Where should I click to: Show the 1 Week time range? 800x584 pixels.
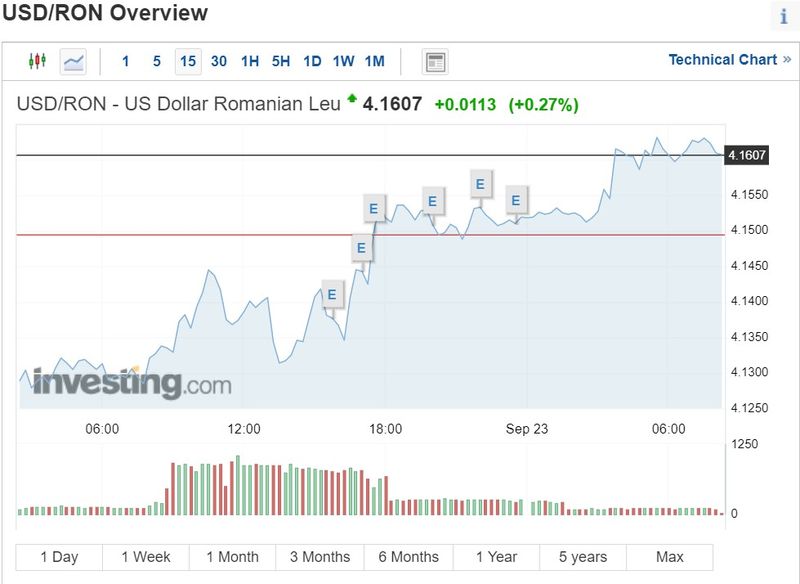(146, 557)
